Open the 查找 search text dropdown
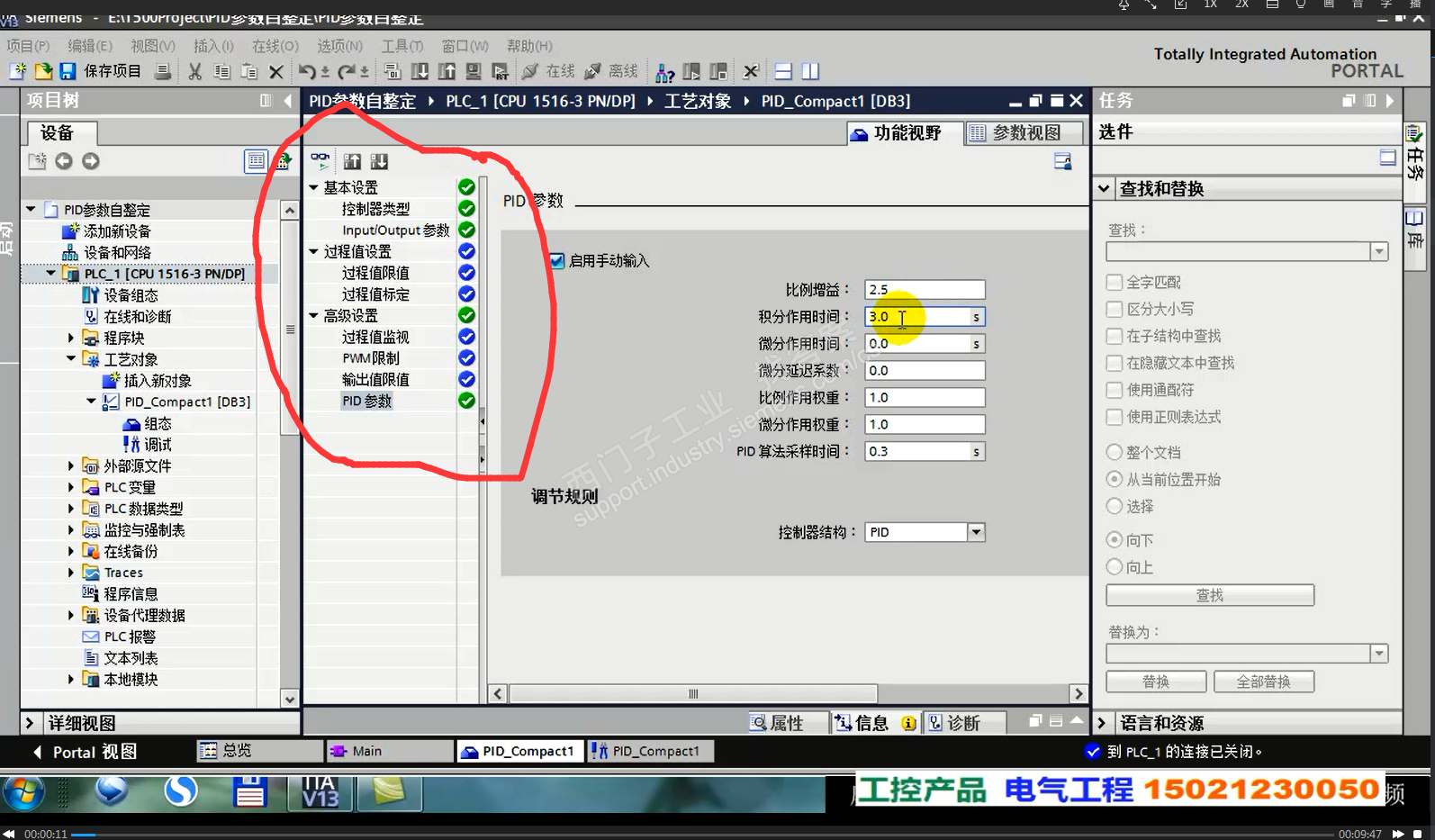 (x=1379, y=252)
